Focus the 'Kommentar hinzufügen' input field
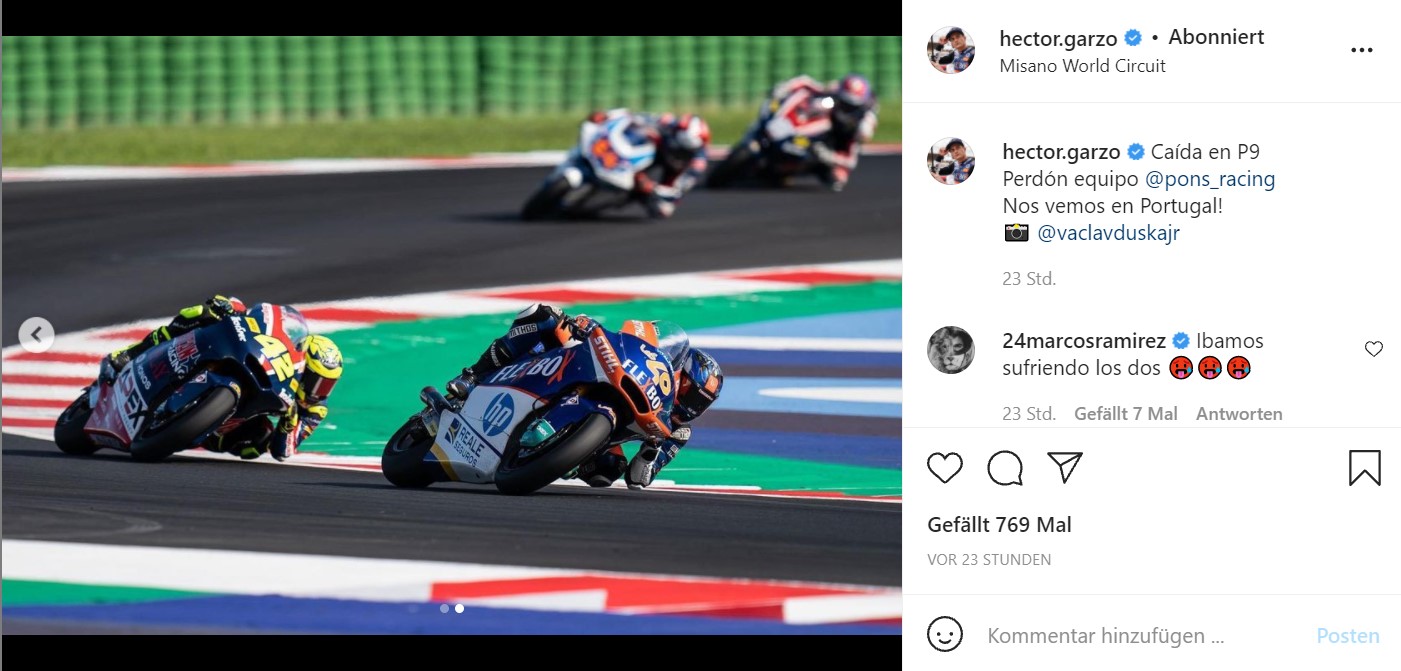Viewport: 1401px width, 671px height. click(x=1140, y=635)
